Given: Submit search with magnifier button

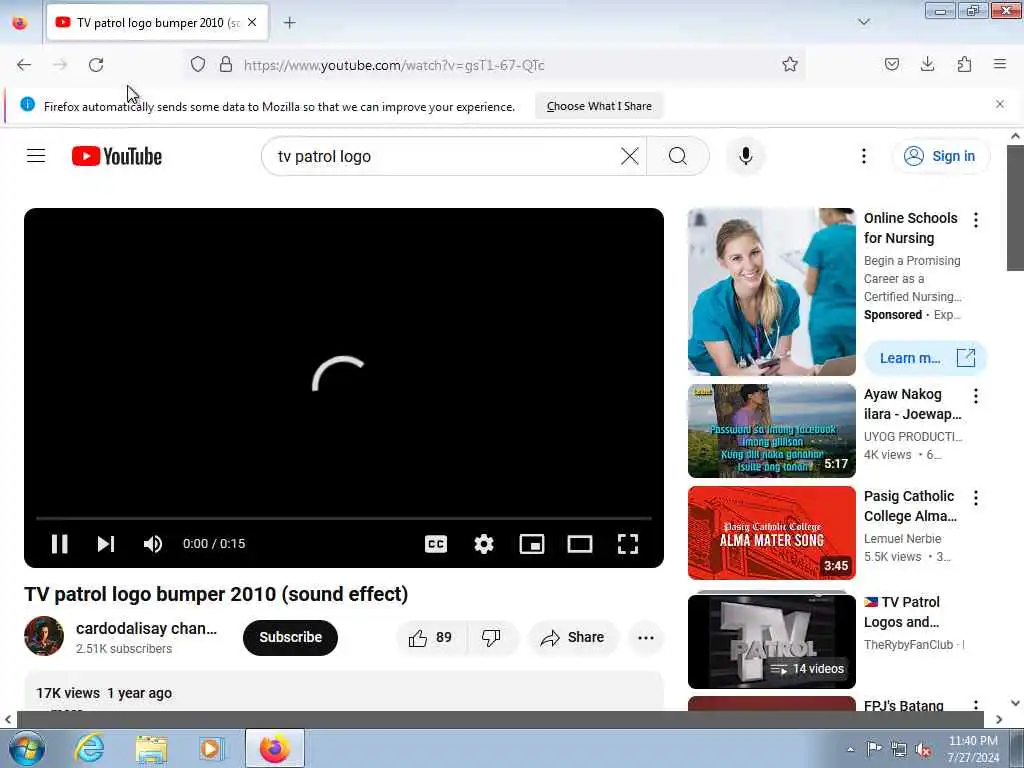Looking at the screenshot, I should point(678,156).
